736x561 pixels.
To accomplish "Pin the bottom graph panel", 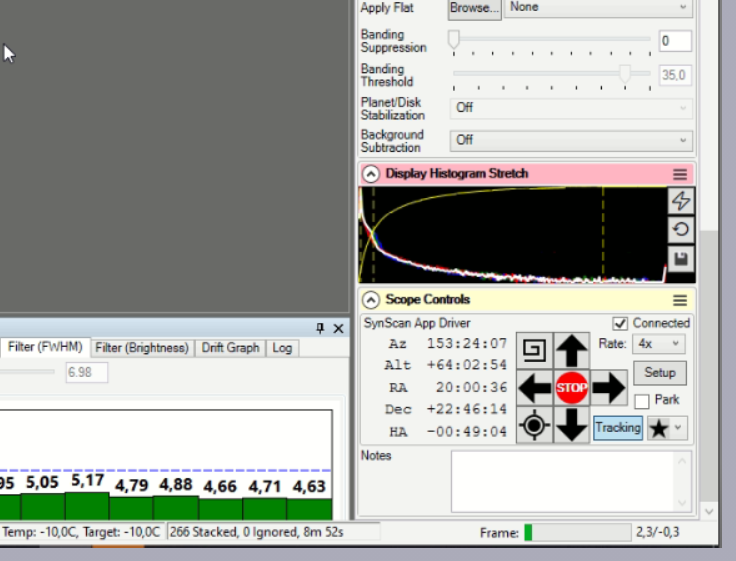I will 320,328.
